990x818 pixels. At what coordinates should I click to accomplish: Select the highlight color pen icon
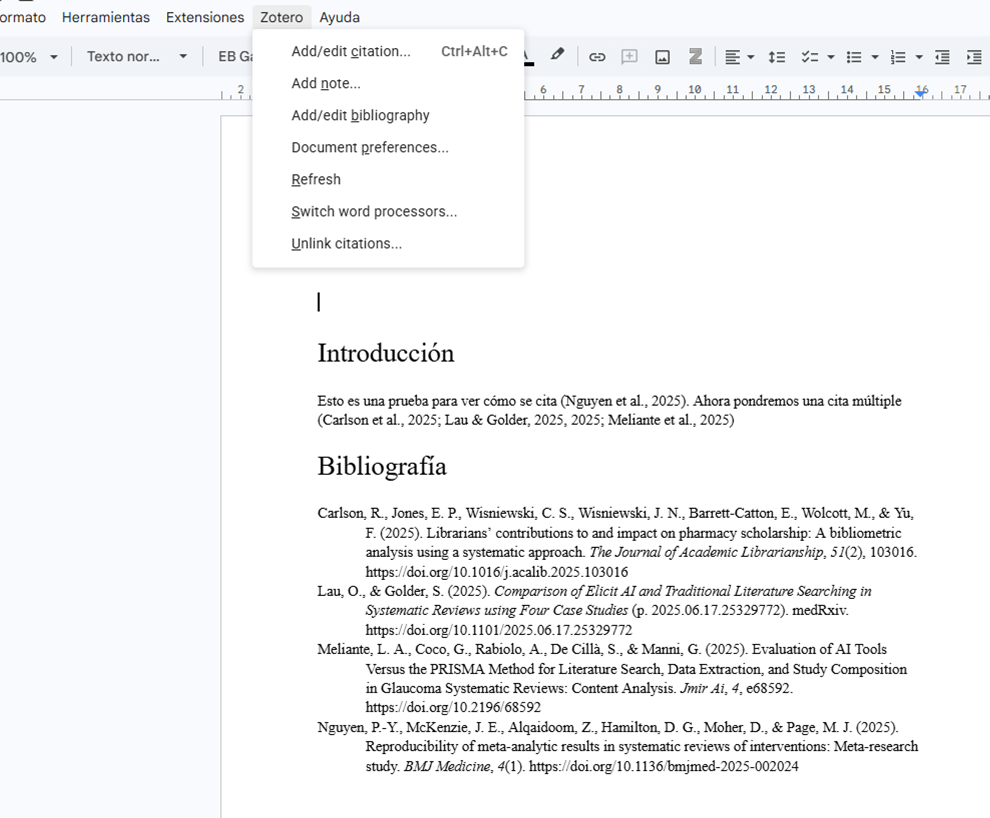click(558, 56)
